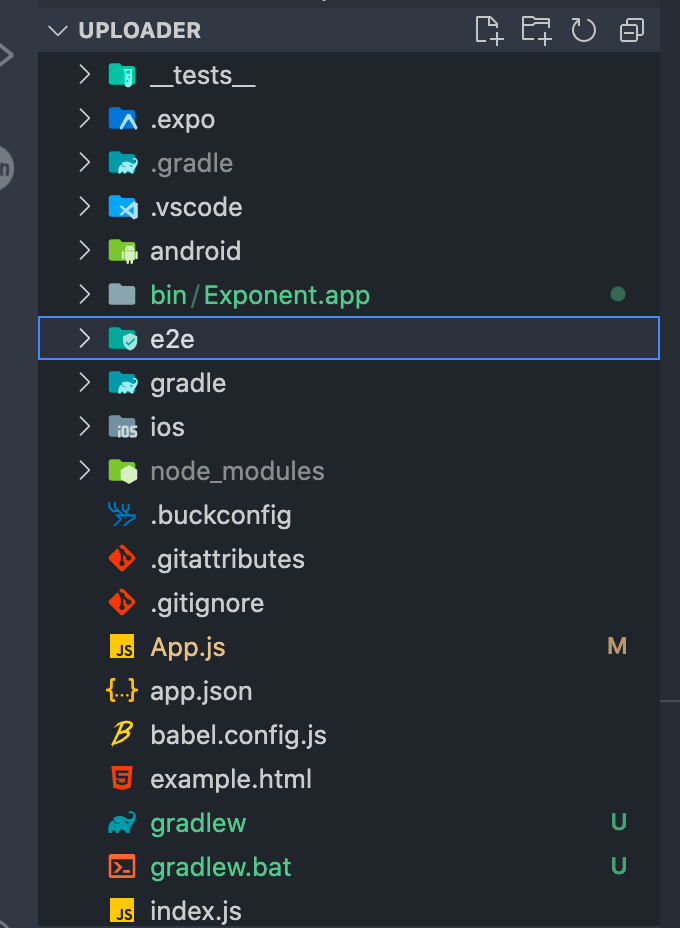
Task: Click the M modified badge beside App.js
Action: click(617, 646)
